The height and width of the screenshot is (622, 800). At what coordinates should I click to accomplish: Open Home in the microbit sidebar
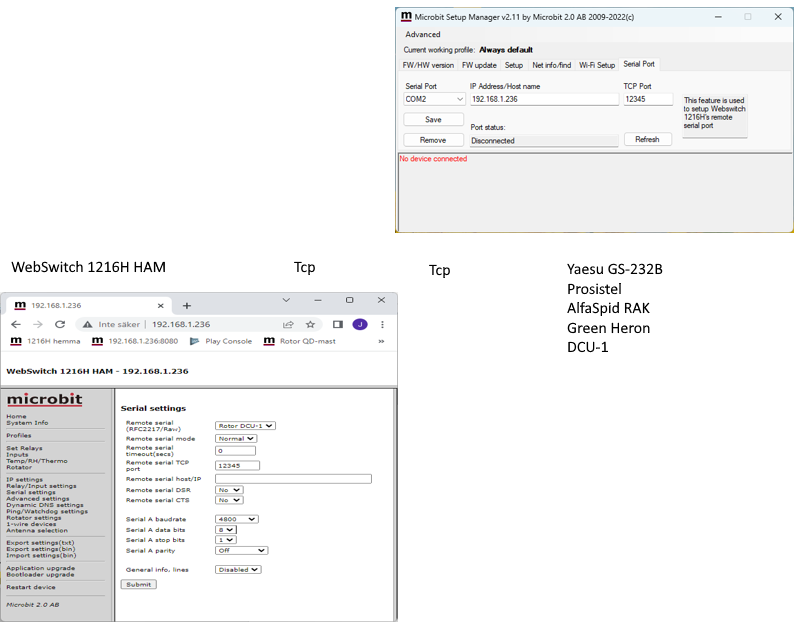click(16, 416)
